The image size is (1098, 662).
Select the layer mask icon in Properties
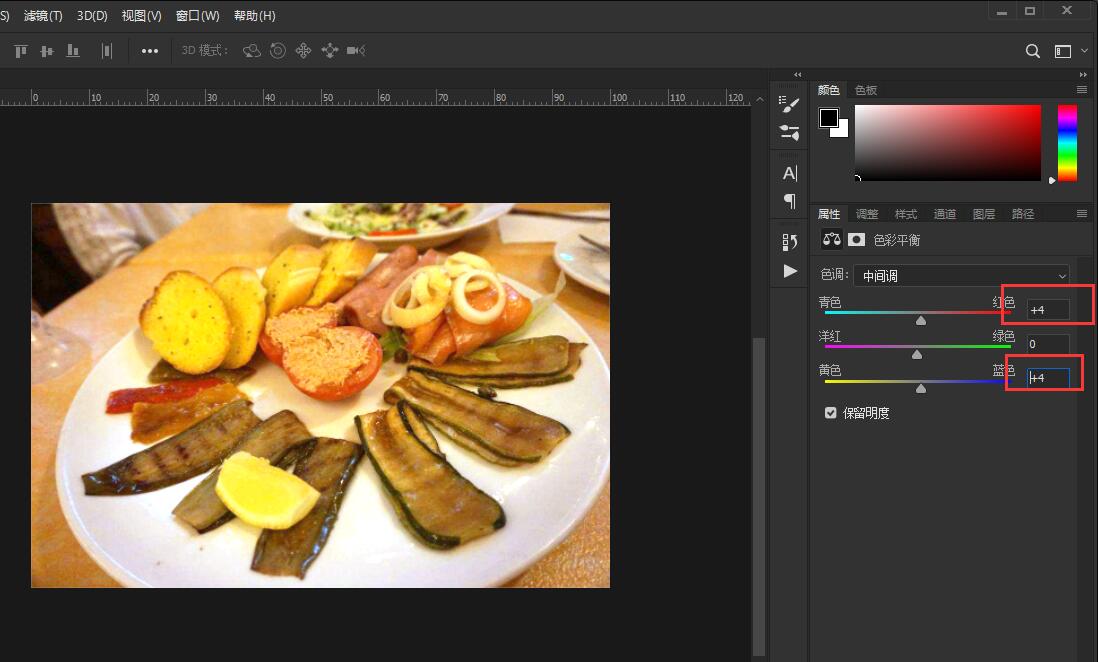click(856, 239)
